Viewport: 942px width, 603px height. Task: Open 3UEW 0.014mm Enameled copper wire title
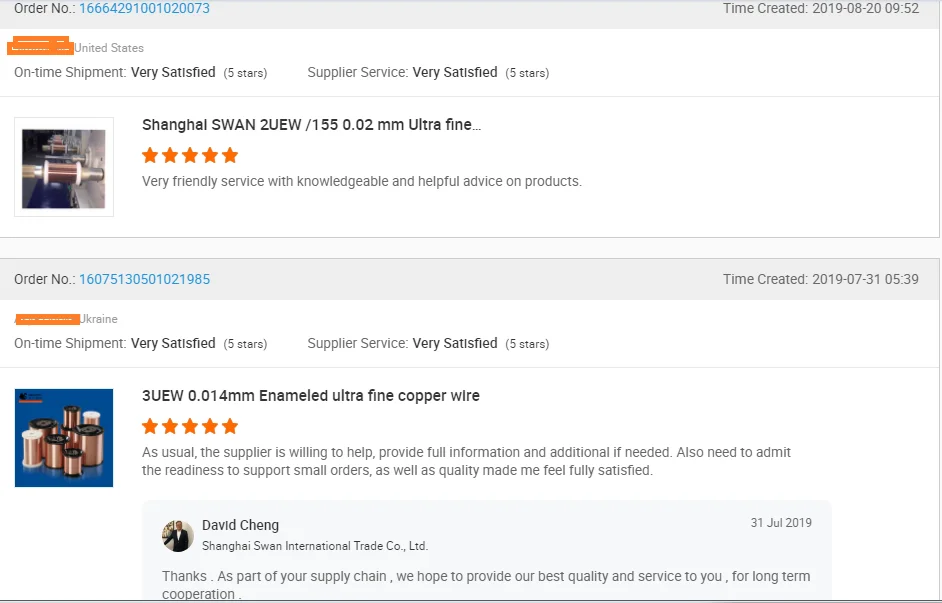(x=311, y=396)
